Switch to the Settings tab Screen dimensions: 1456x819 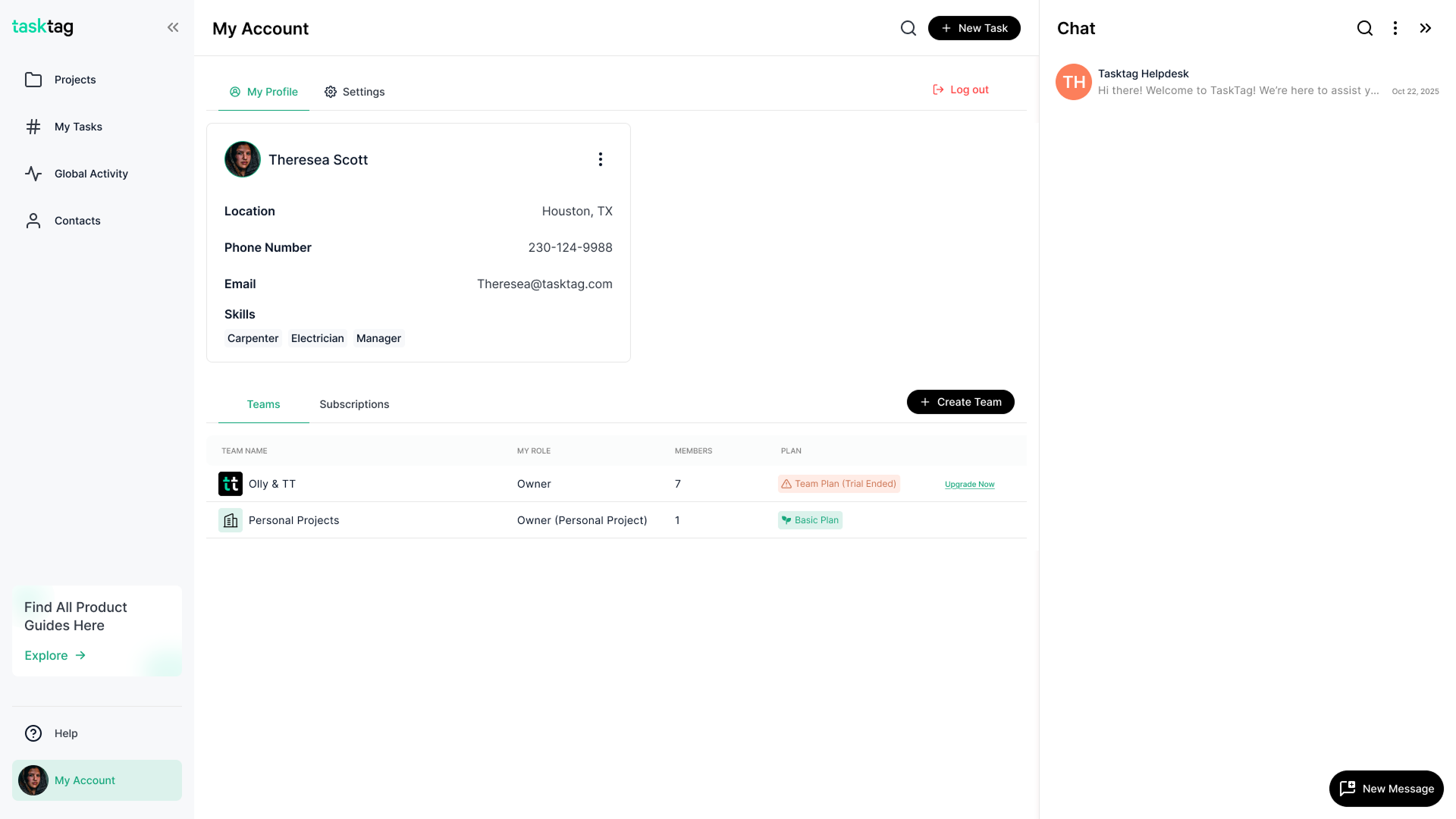click(x=354, y=92)
